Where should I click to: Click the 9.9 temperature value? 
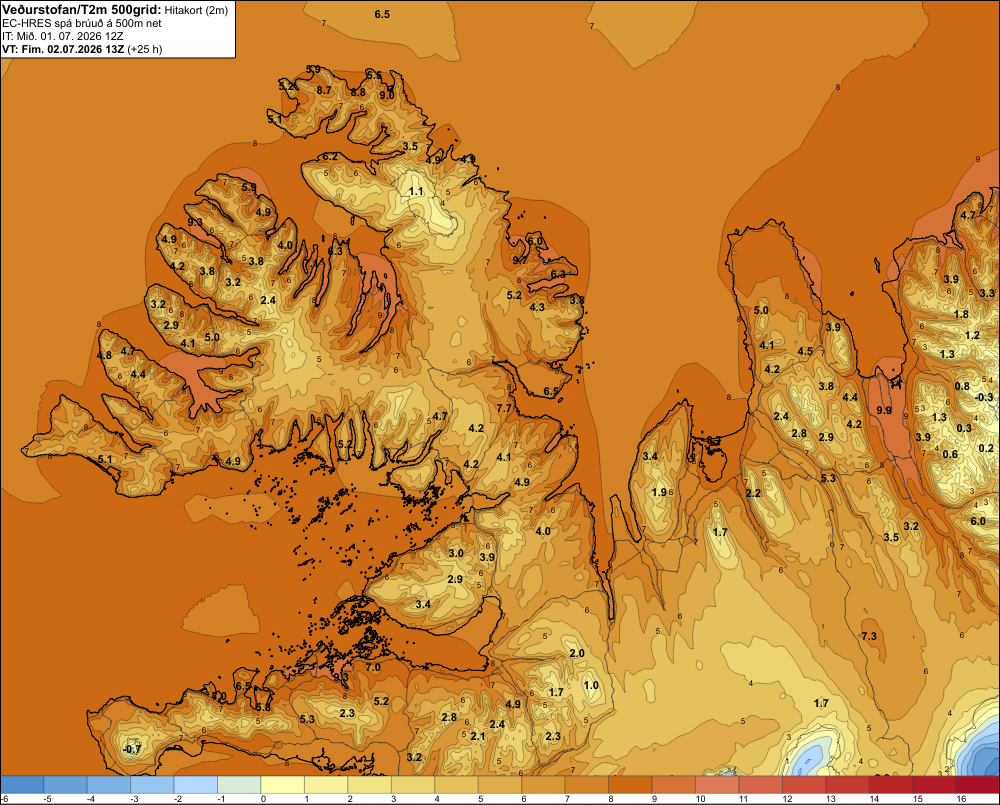(x=884, y=410)
